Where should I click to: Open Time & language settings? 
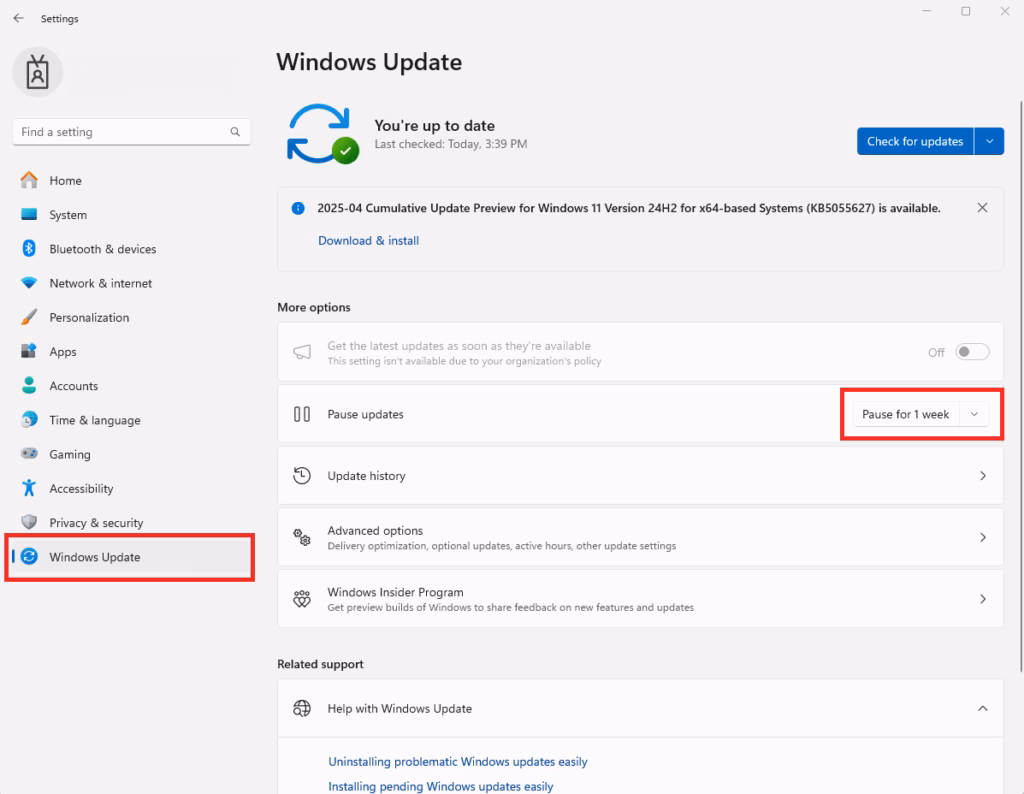(131, 420)
